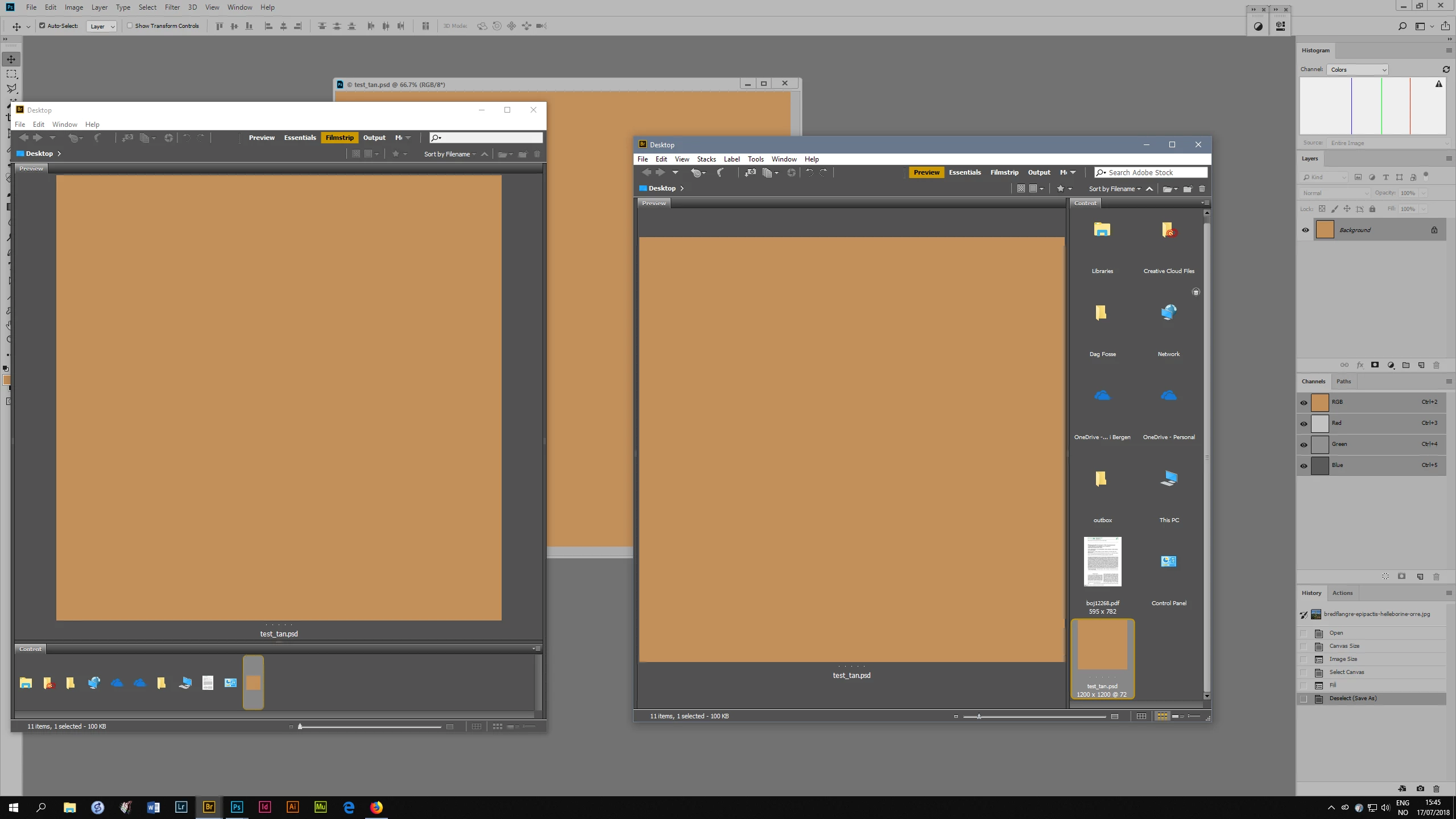This screenshot has width=1456, height=819.
Task: Enable Show Transform Controls checkbox
Action: [x=130, y=26]
